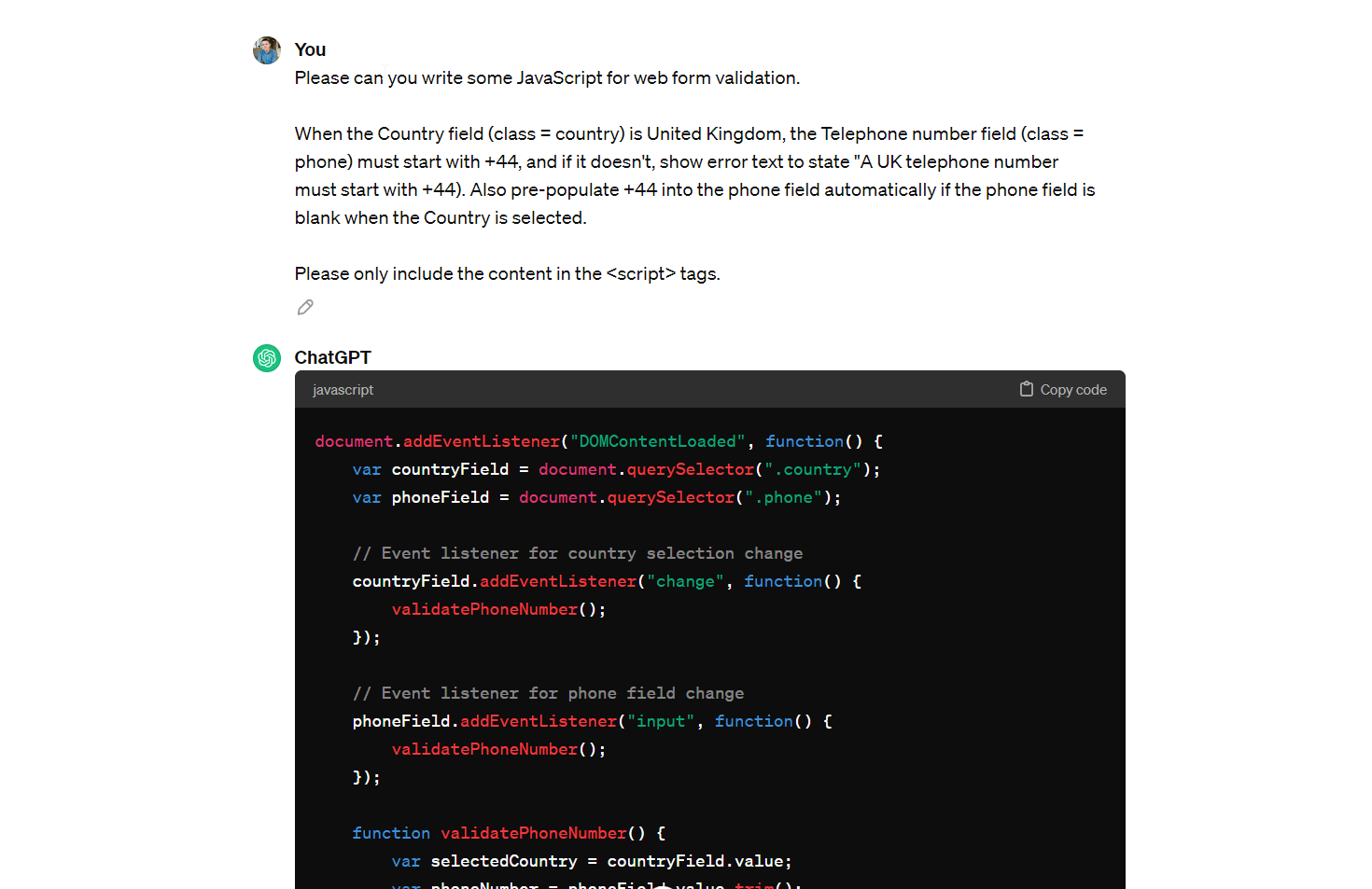Click the "You" sender name

[x=310, y=49]
